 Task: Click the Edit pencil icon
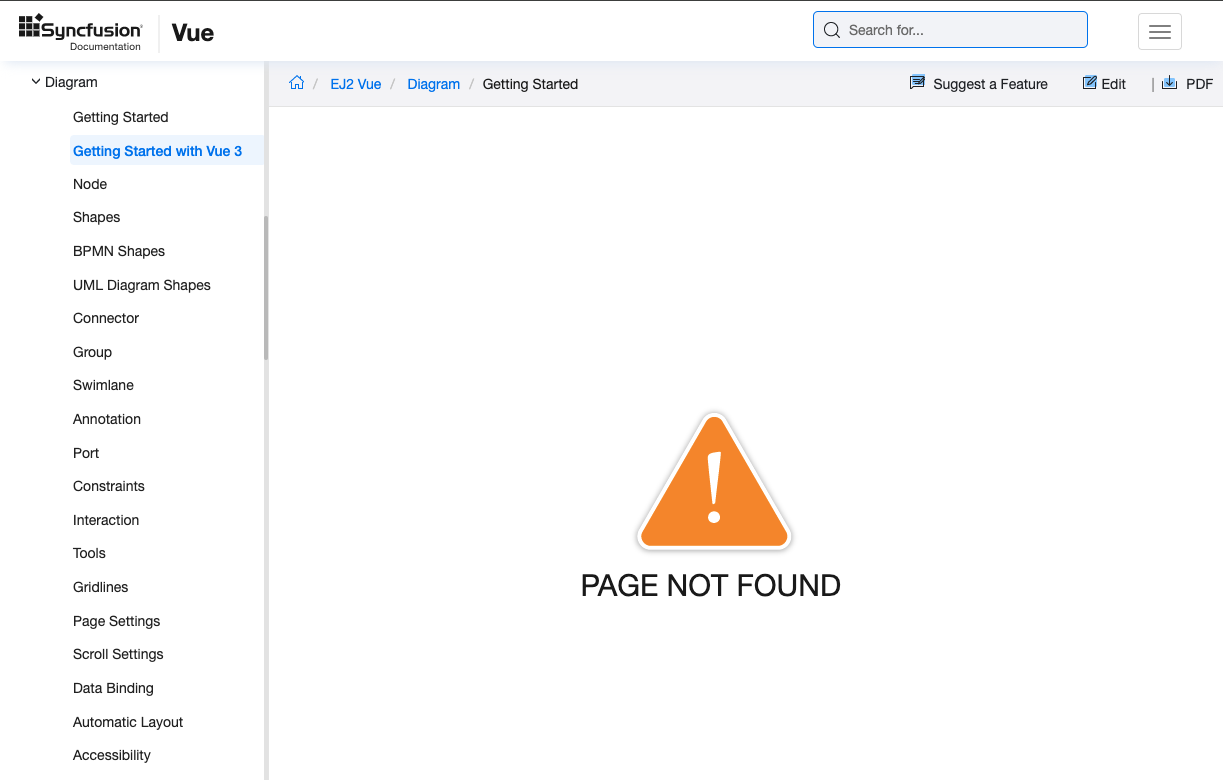coord(1089,83)
